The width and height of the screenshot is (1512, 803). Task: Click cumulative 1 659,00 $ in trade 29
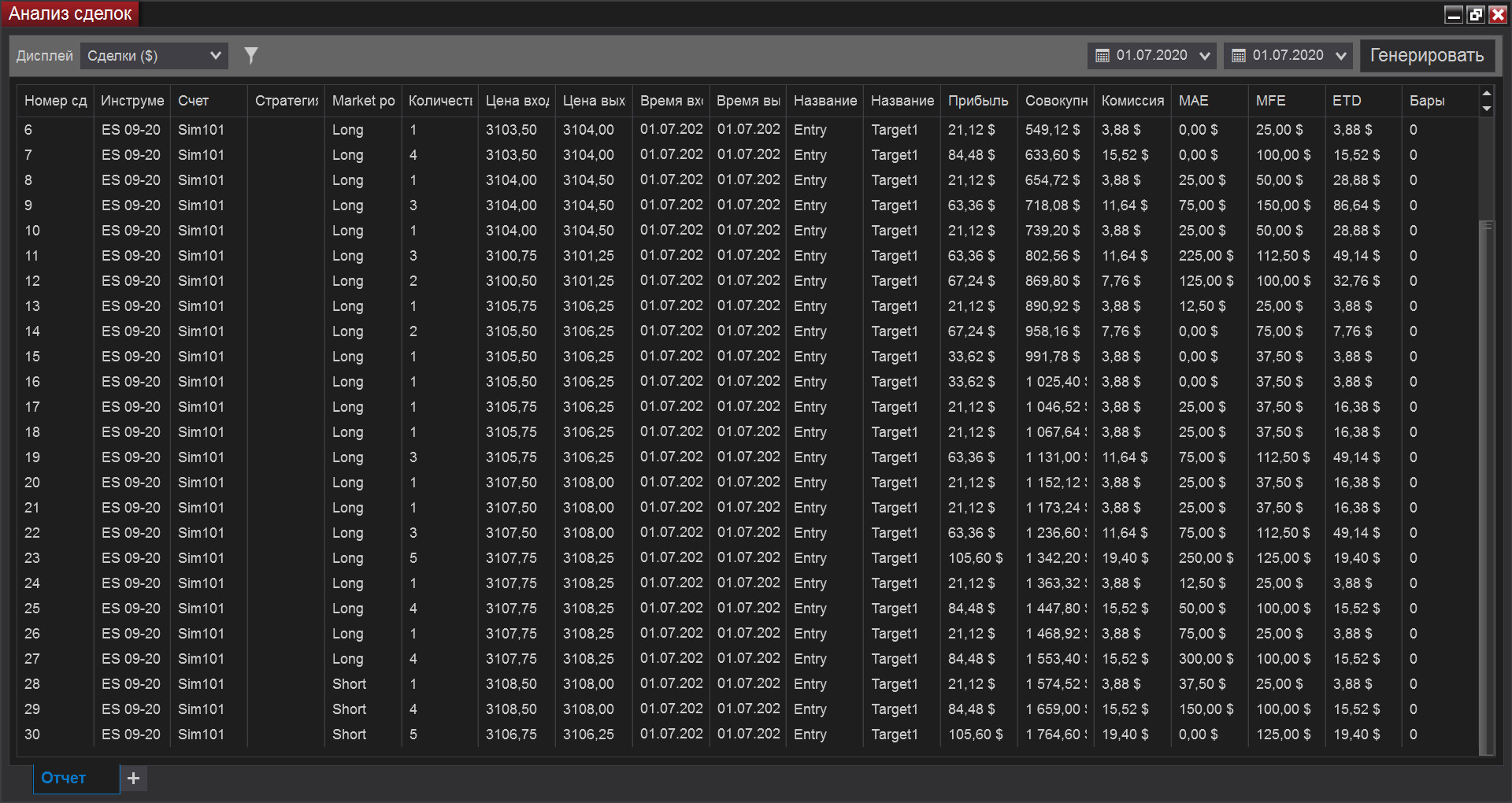point(1056,709)
